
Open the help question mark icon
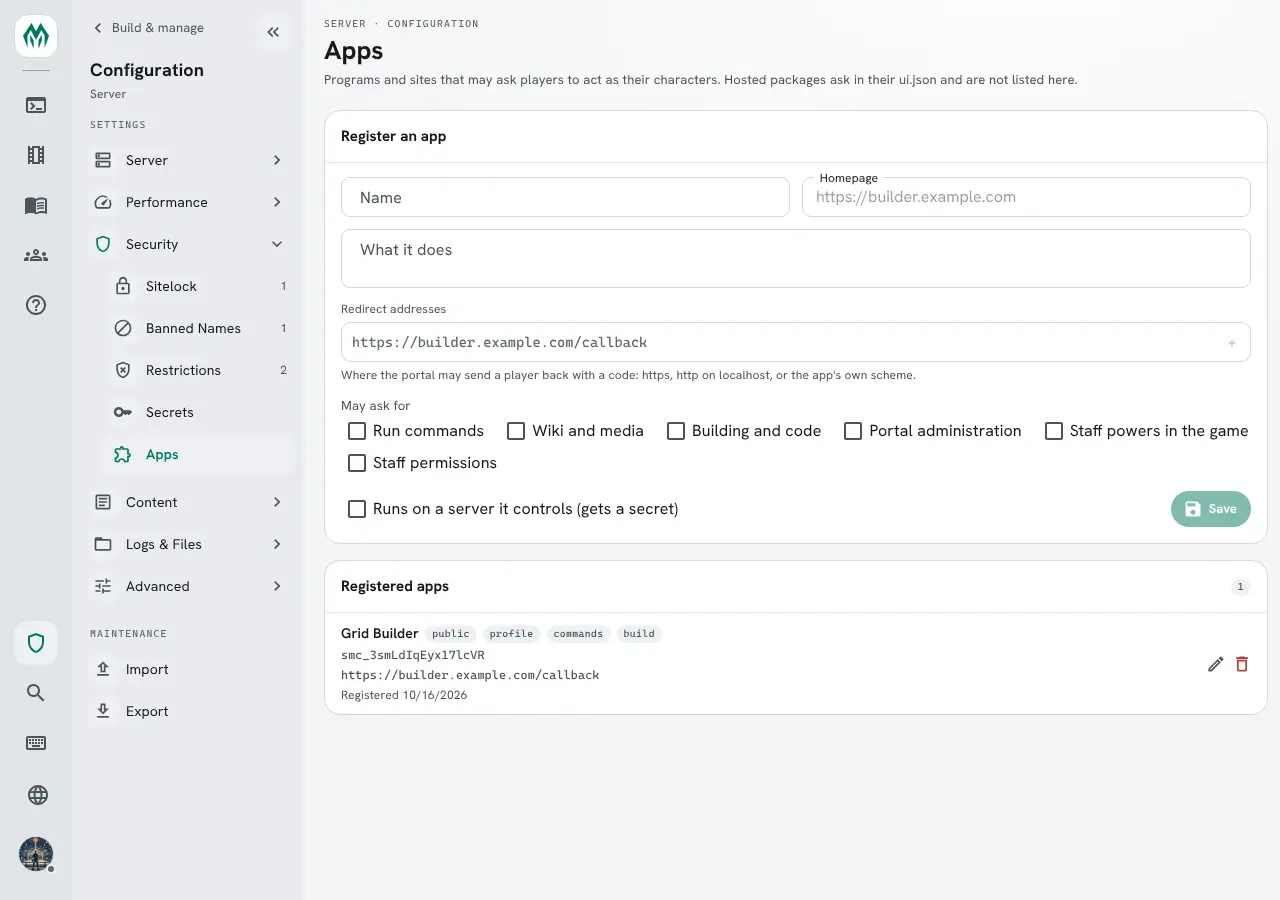click(36, 305)
